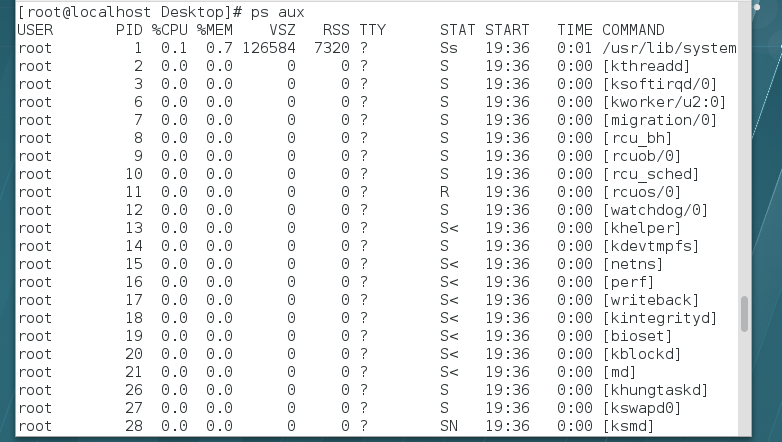Click the [netns] process name
The width and height of the screenshot is (782, 442).
(633, 264)
